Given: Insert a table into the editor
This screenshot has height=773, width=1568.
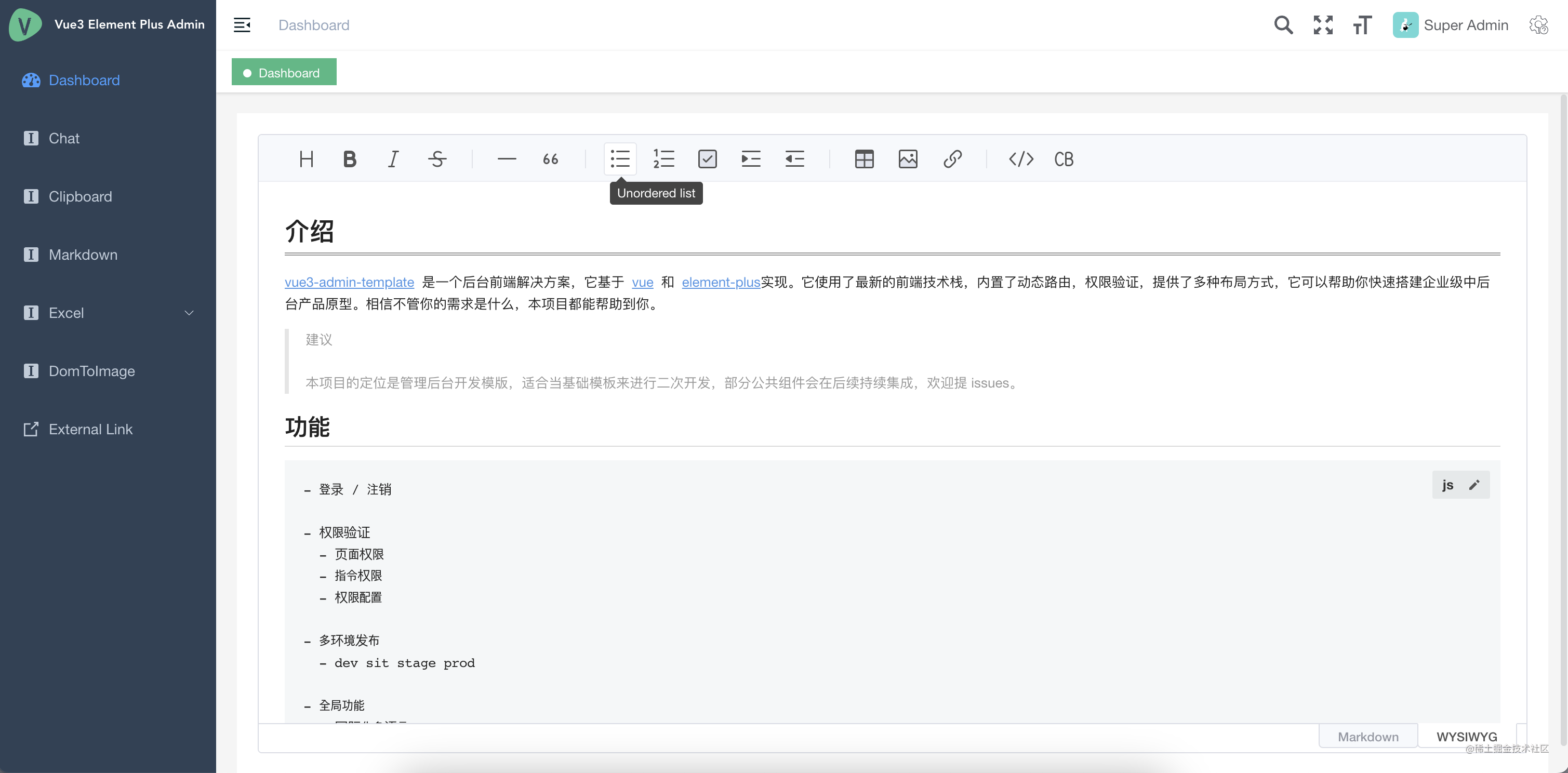Looking at the screenshot, I should click(x=863, y=159).
